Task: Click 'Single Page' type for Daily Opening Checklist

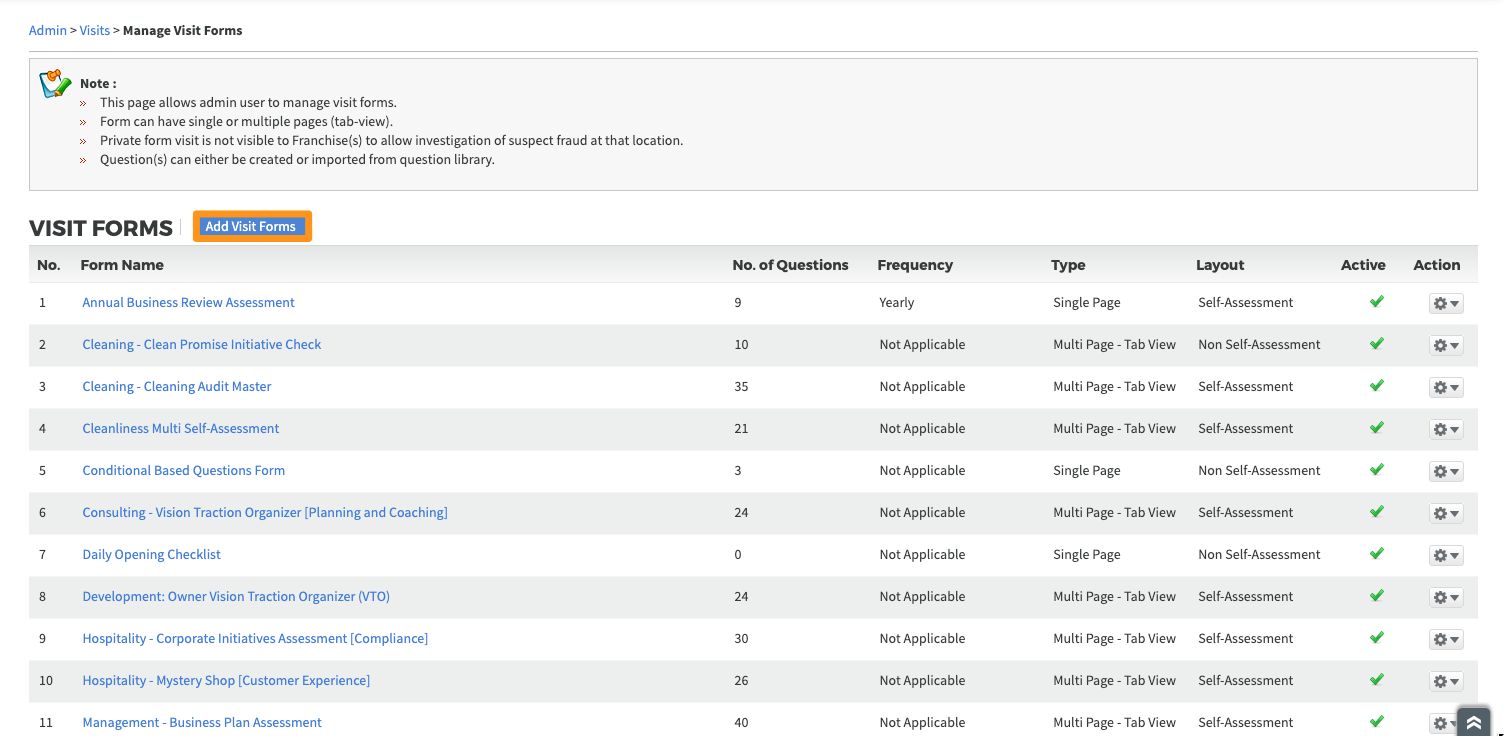Action: [1087, 554]
